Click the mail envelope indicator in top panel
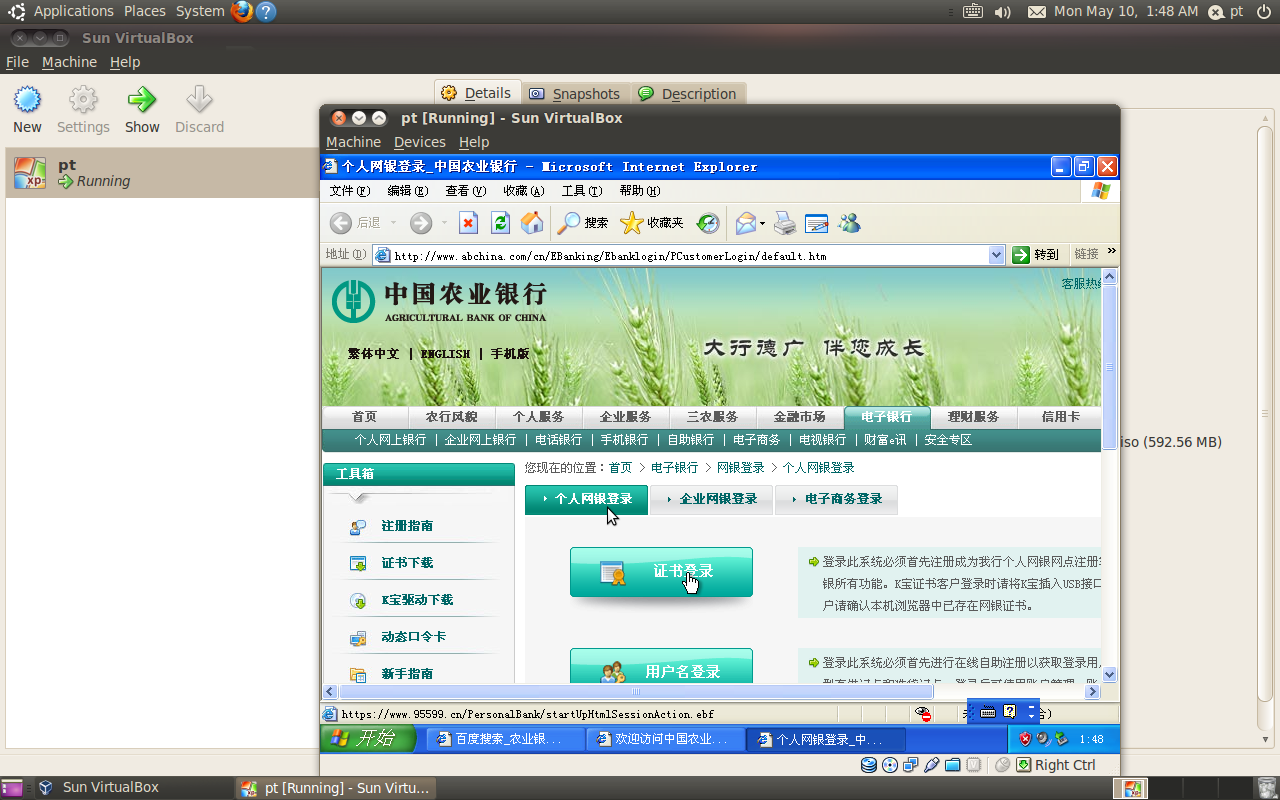Image resolution: width=1280 pixels, height=800 pixels. point(1037,12)
